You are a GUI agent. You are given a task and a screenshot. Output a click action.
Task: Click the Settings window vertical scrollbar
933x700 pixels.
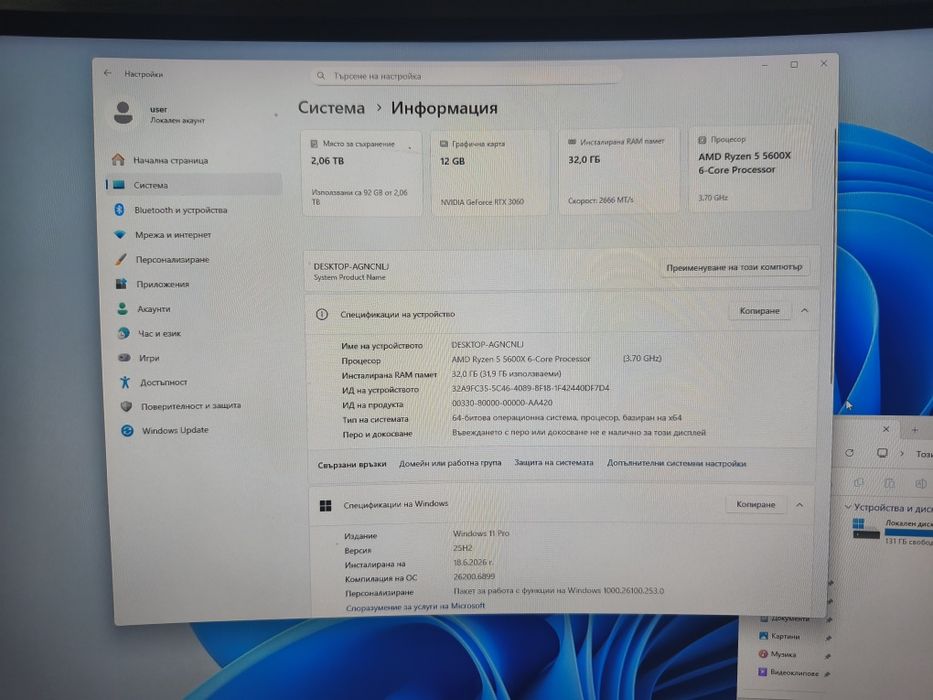833,256
